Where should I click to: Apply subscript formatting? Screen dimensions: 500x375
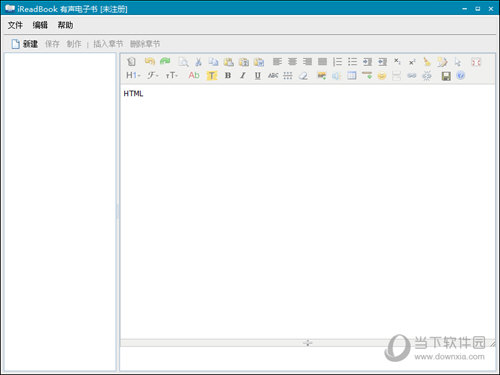pos(397,61)
